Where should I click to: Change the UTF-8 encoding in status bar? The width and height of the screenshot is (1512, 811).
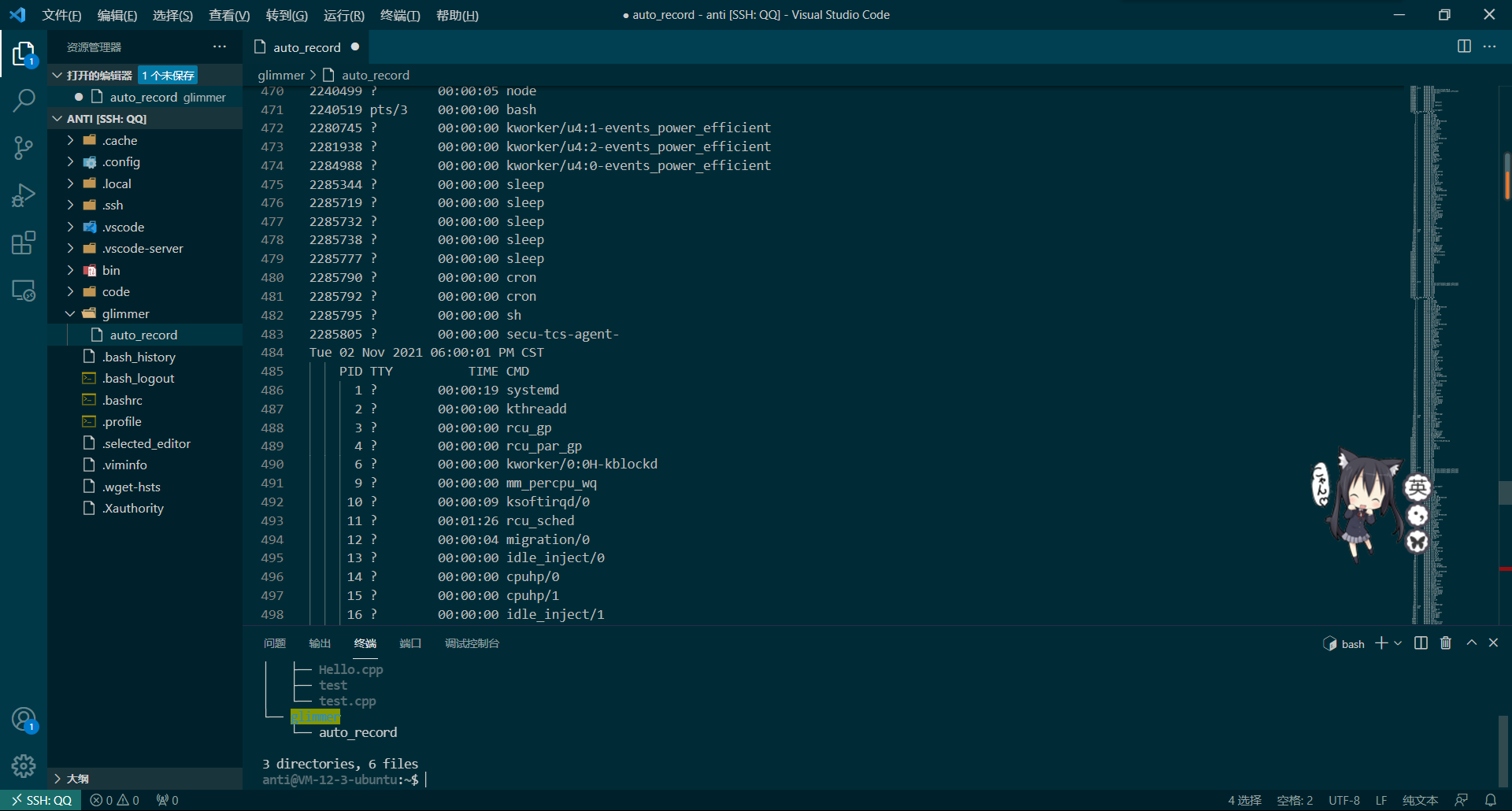[1343, 800]
